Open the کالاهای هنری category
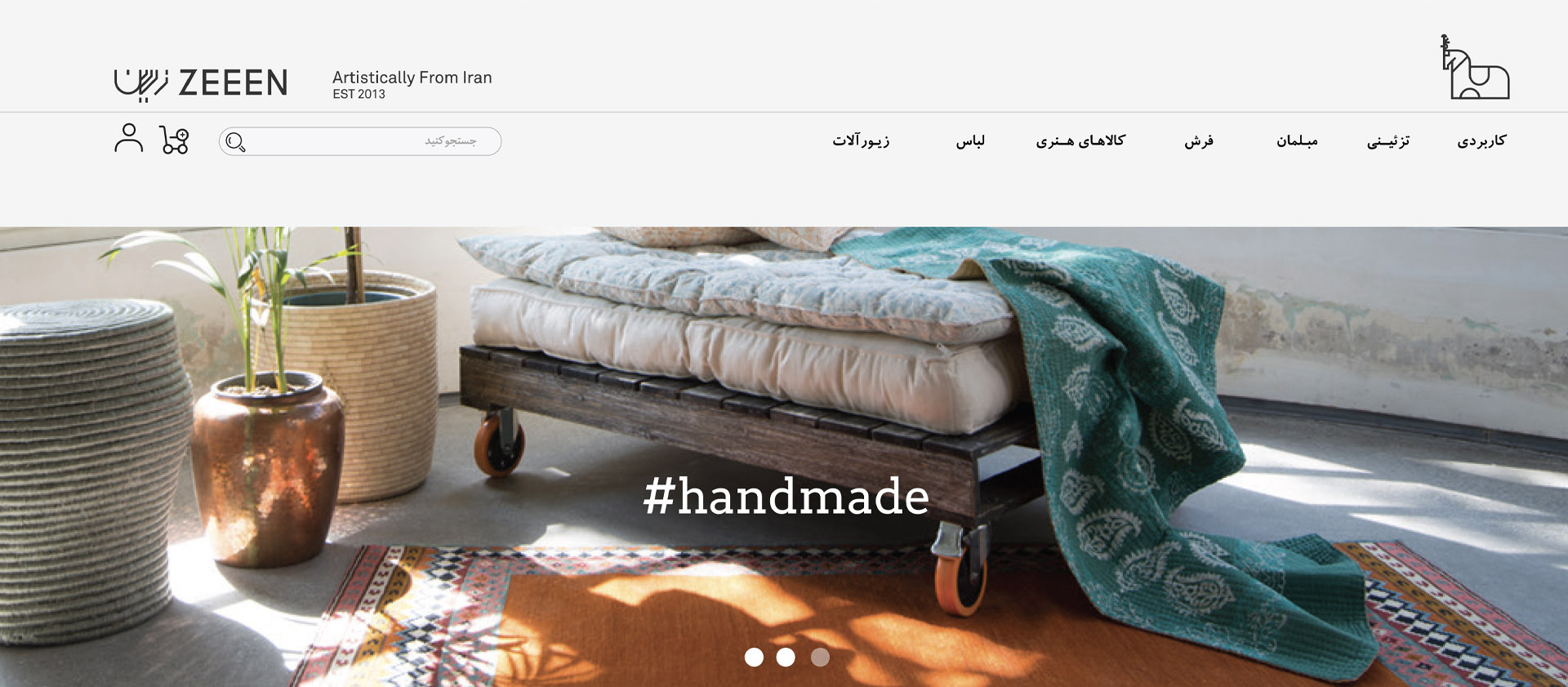 tap(1080, 141)
